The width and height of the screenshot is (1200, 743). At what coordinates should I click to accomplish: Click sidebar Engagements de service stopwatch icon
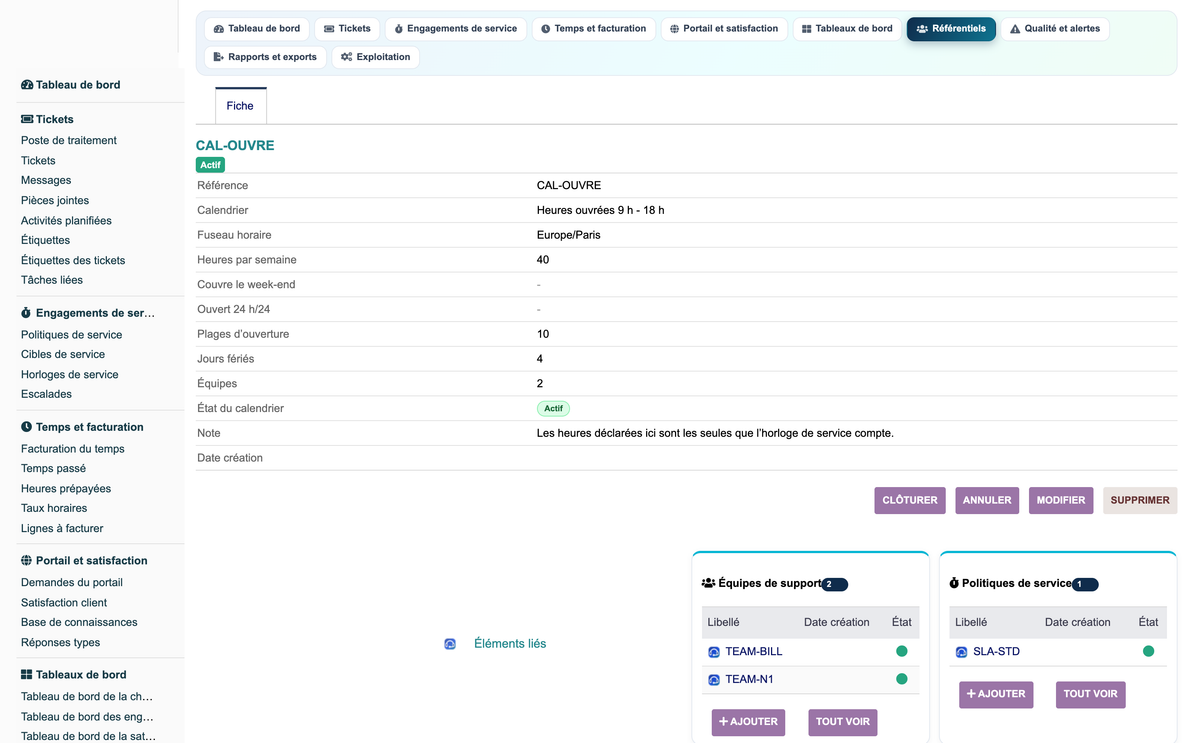point(26,313)
